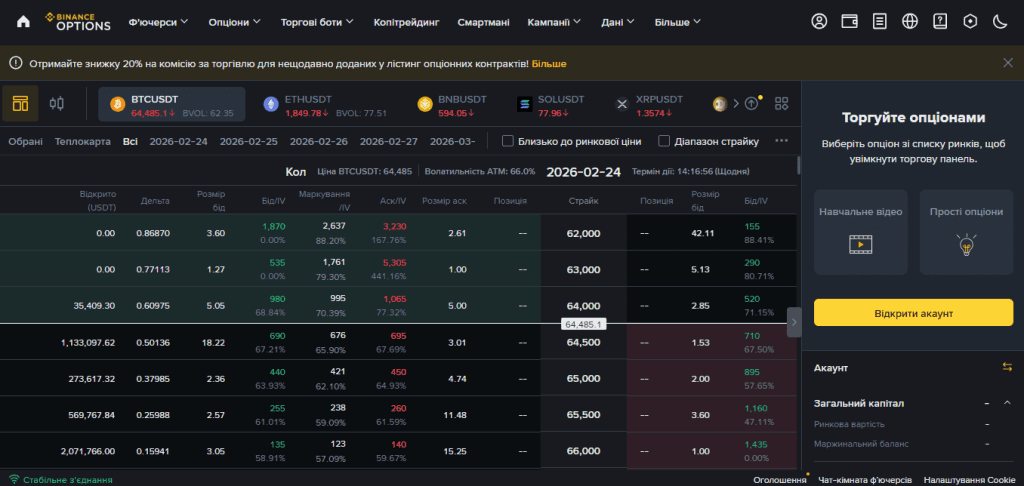Select the Всі tab

click(130, 141)
